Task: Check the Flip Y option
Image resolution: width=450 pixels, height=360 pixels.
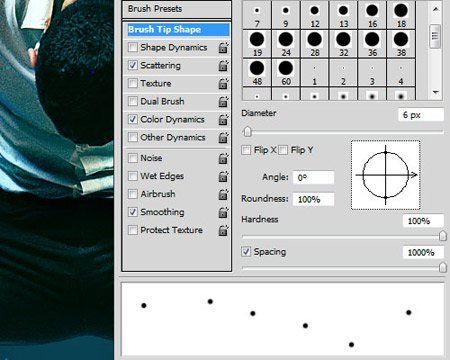Action: (283, 150)
